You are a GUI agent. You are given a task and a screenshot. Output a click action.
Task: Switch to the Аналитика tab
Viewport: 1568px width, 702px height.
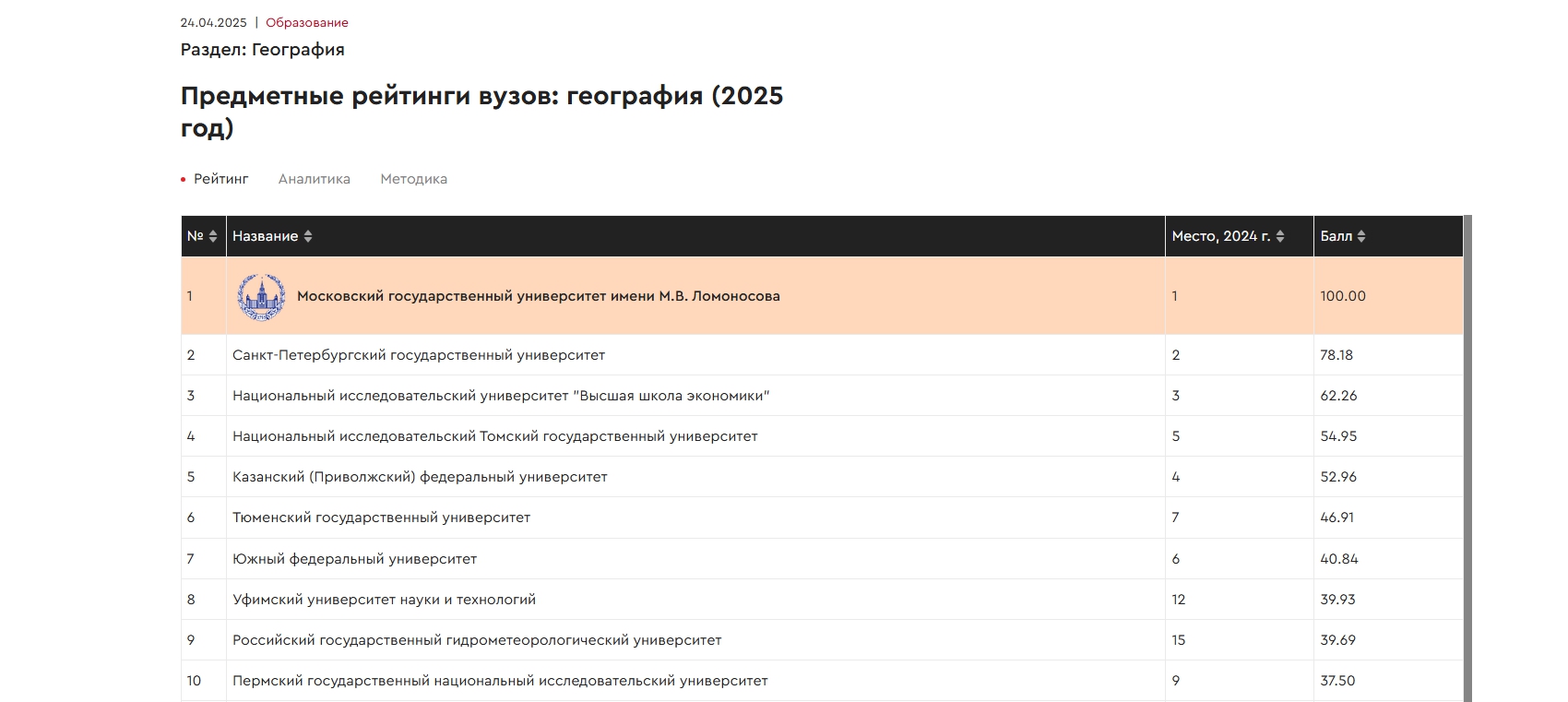[315, 179]
